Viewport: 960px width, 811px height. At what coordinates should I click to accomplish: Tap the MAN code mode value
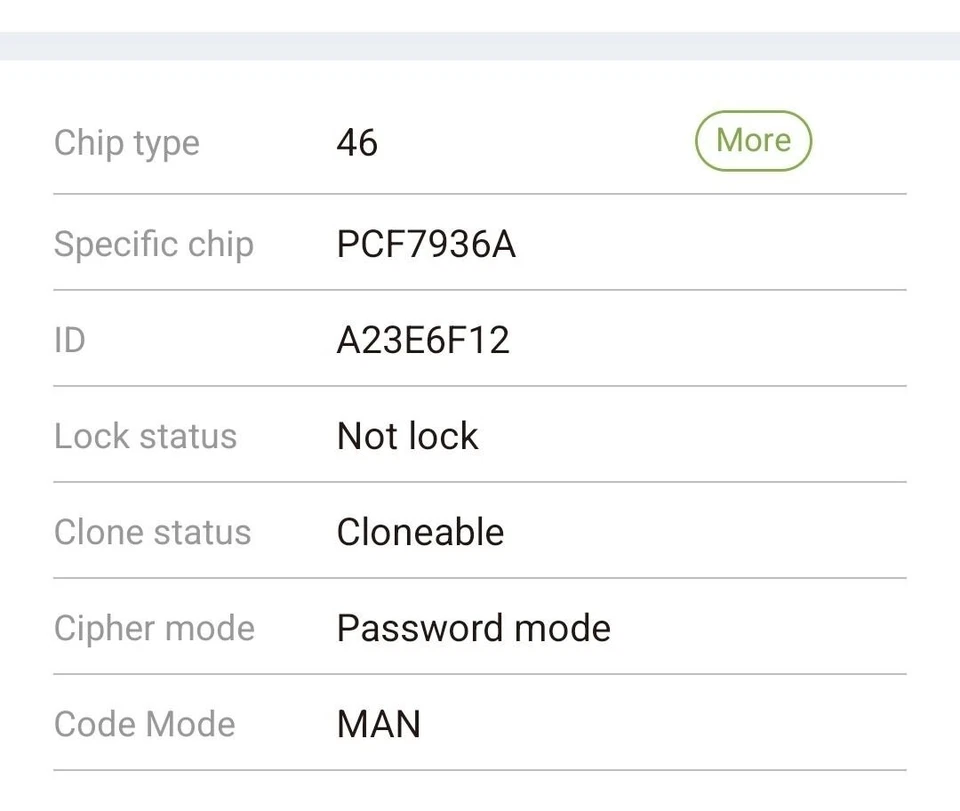379,724
